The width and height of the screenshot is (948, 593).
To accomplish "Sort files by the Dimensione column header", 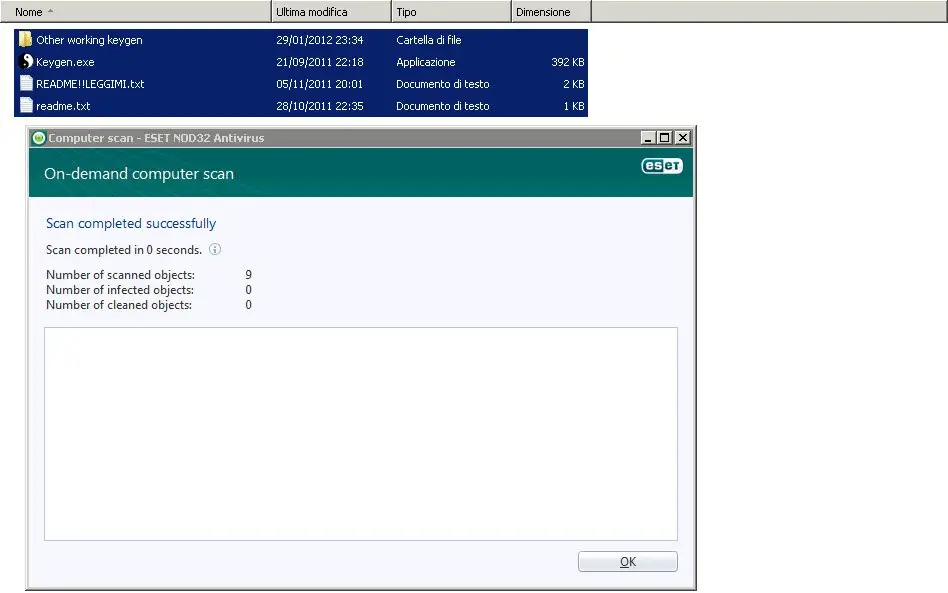I will pos(551,11).
